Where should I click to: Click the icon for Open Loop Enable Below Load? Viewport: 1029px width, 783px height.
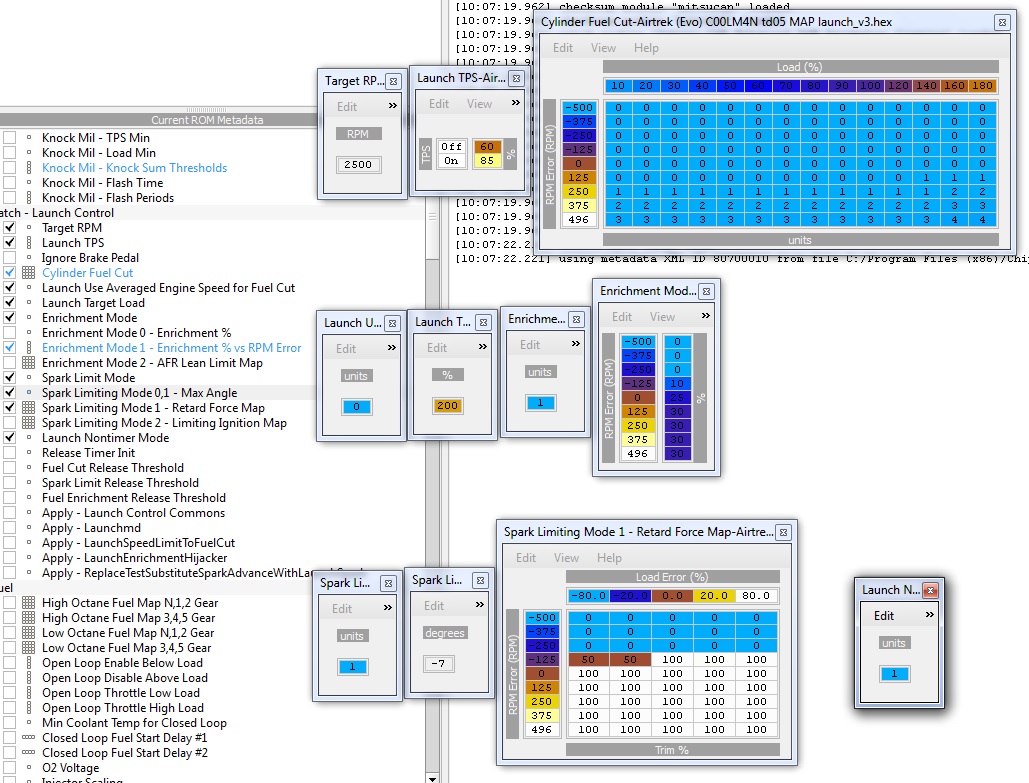(28, 663)
